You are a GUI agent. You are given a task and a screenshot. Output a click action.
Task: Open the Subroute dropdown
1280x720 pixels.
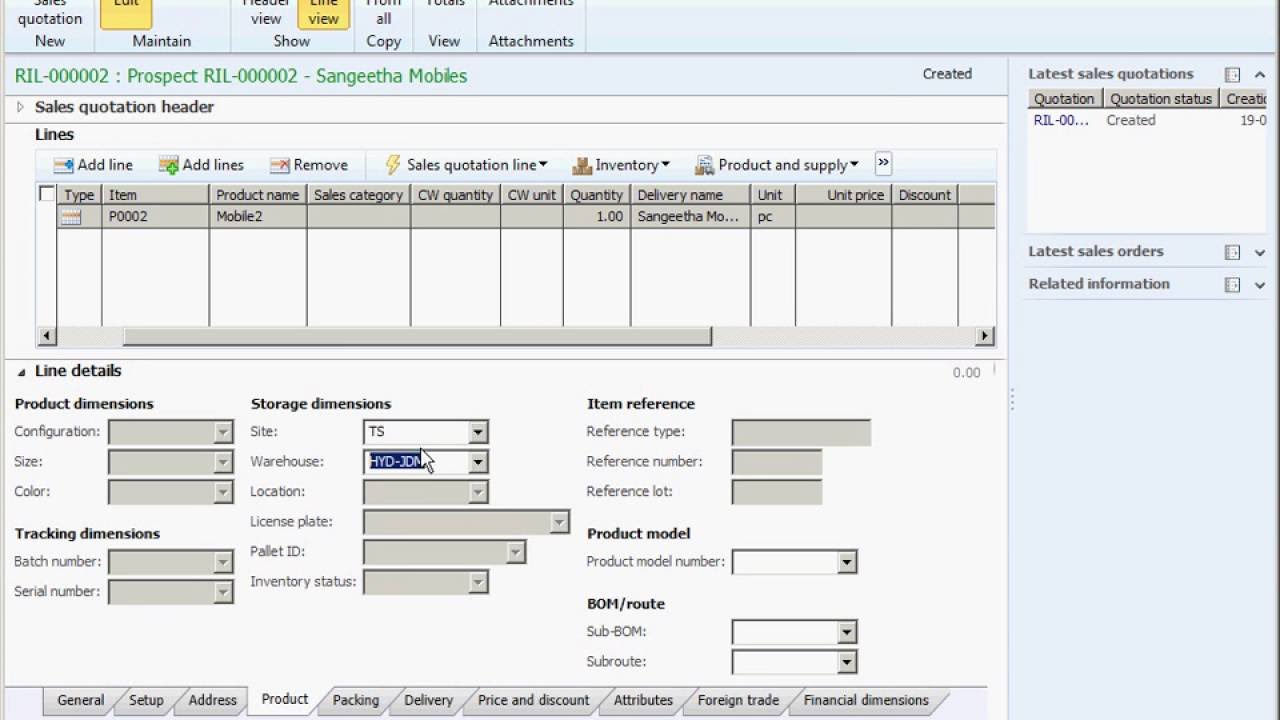pos(847,662)
